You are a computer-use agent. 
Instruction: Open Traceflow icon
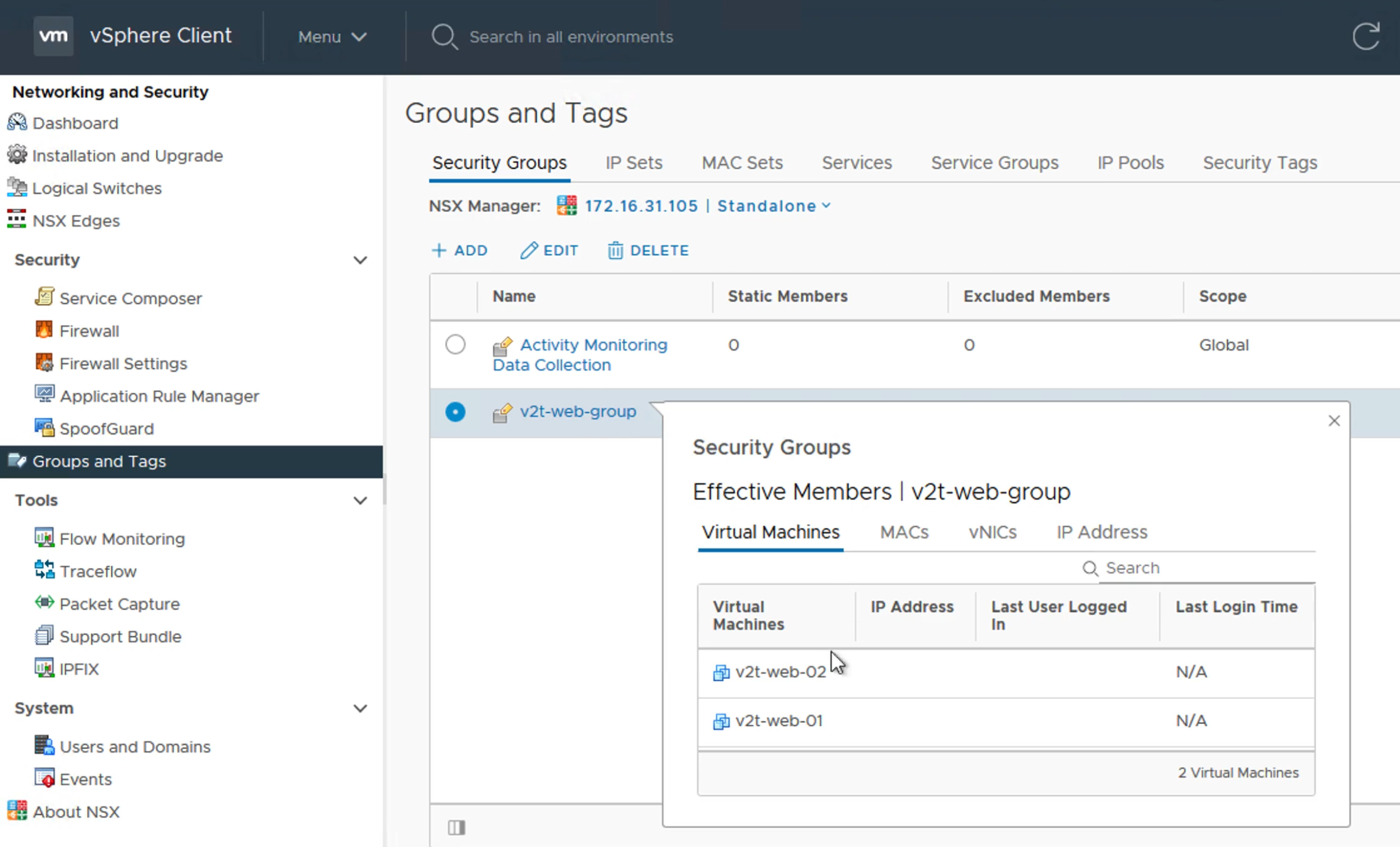pyautogui.click(x=44, y=570)
